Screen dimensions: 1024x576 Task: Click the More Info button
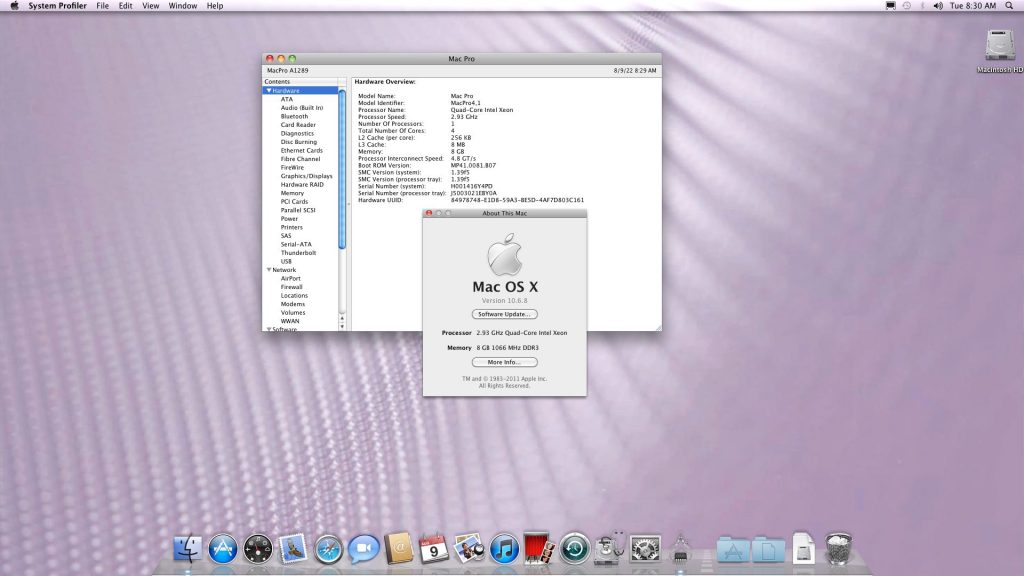(504, 362)
